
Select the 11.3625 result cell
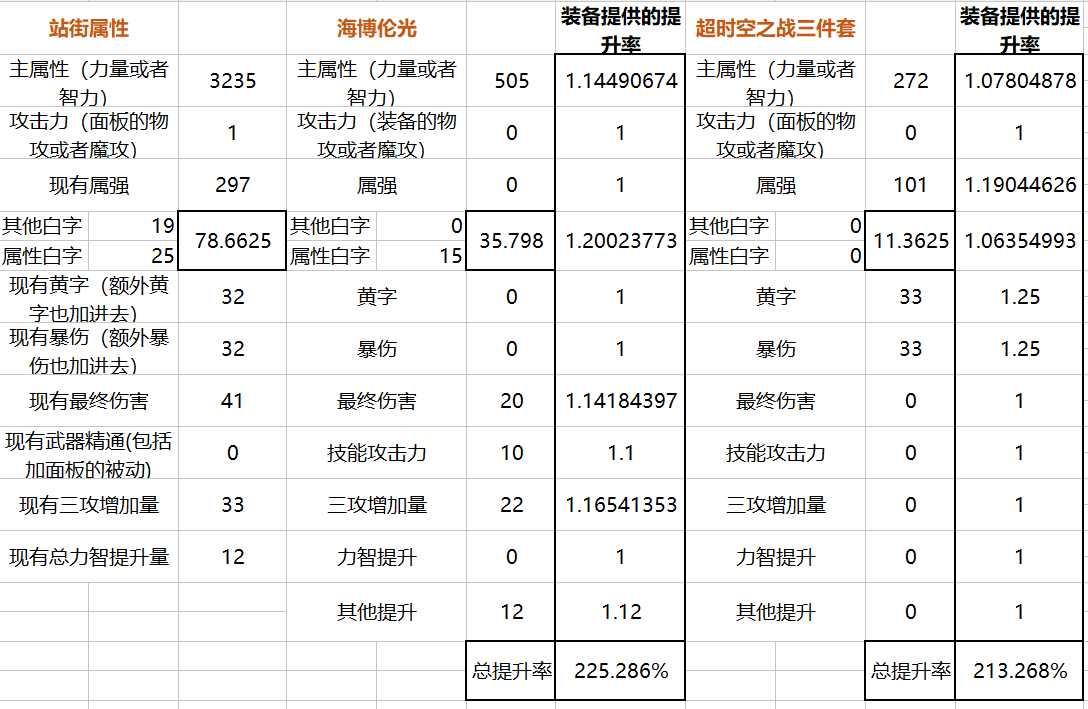[x=910, y=241]
